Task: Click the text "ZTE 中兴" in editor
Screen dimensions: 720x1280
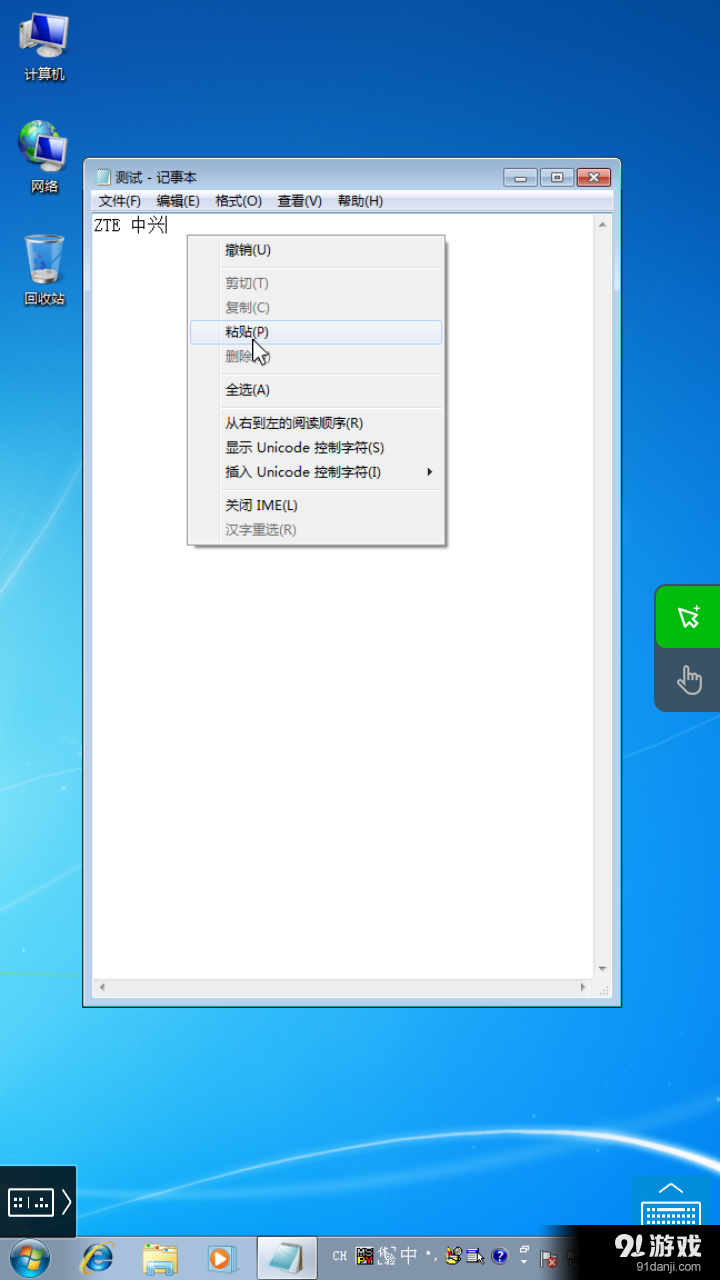Action: [130, 226]
